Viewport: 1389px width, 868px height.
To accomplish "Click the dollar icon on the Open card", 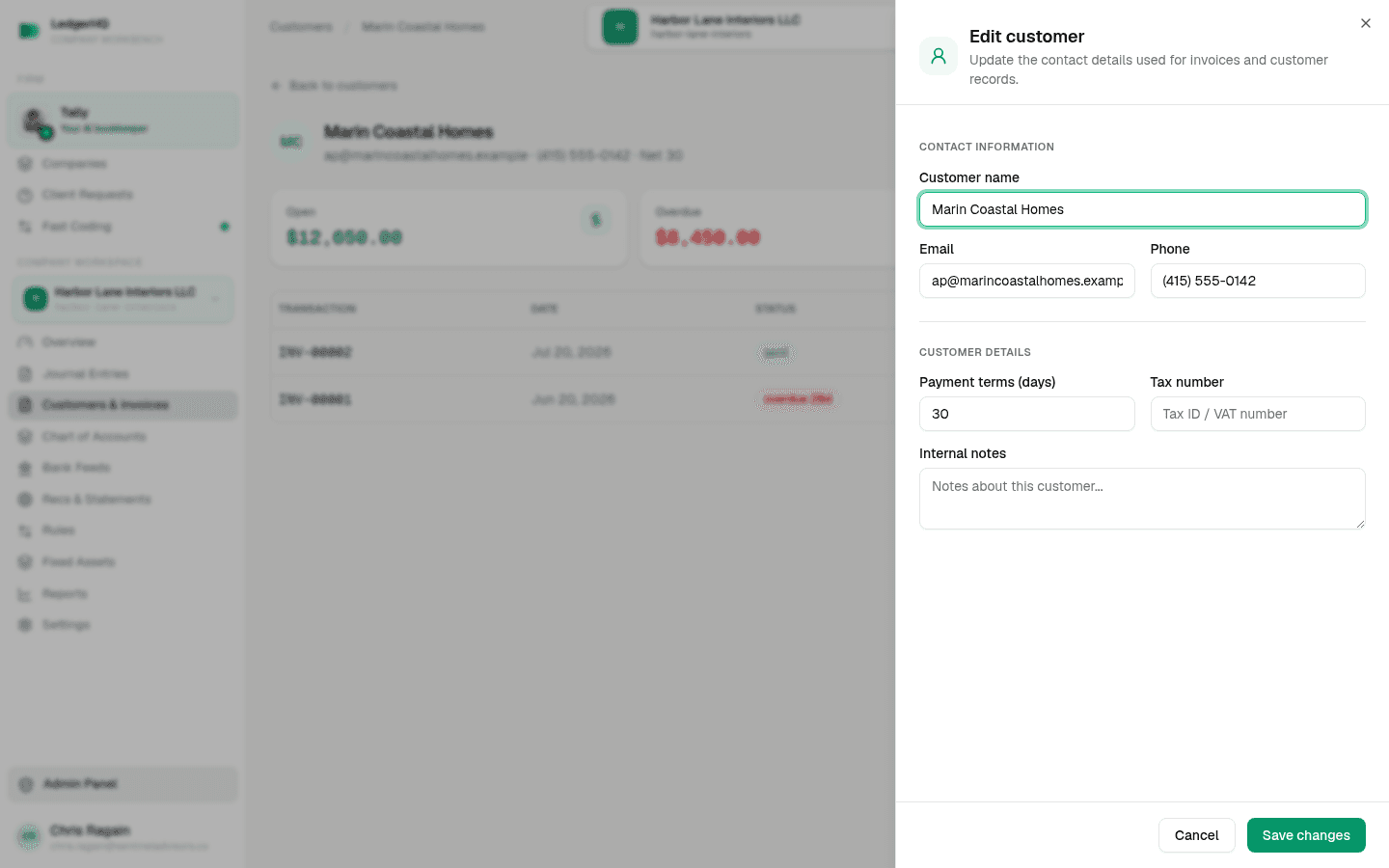I will [x=596, y=220].
